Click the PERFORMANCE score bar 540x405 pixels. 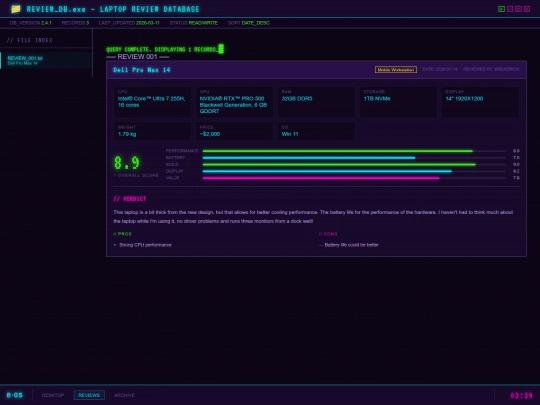354,151
